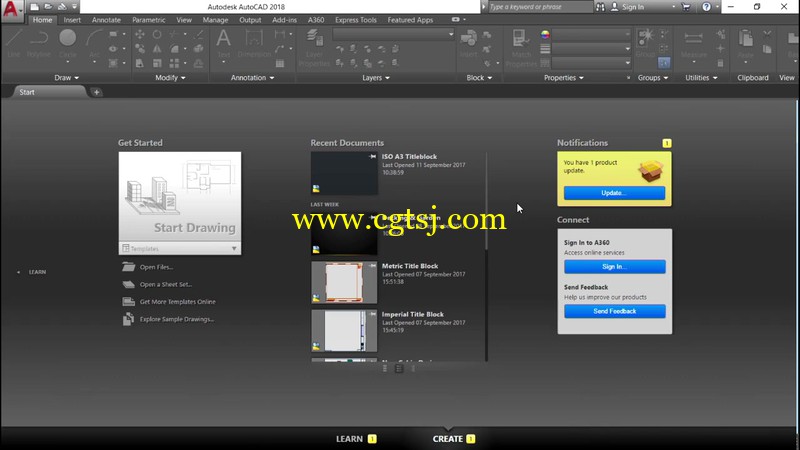Expand the Draw panel dropdown
The width and height of the screenshot is (800, 450).
point(66,78)
